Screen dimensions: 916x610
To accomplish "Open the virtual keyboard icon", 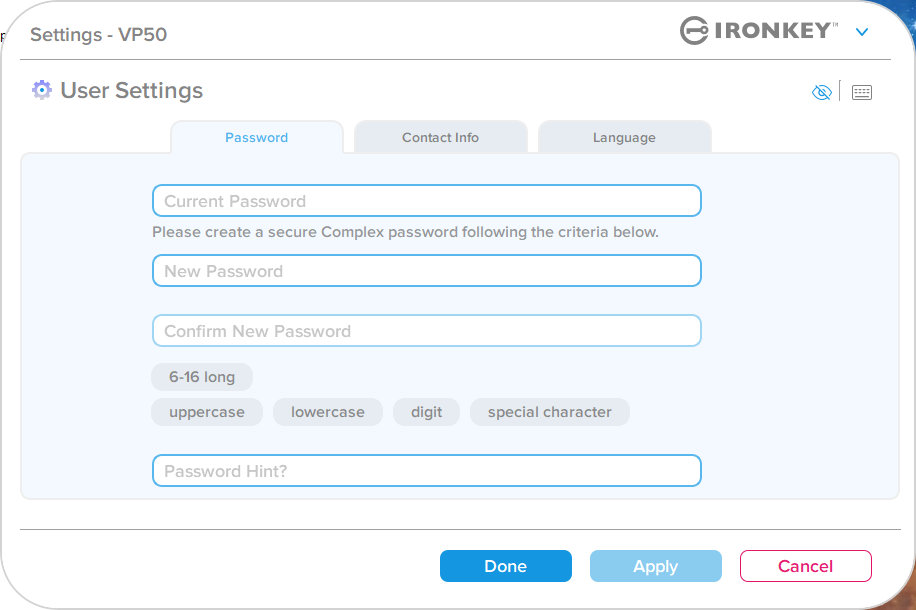I will click(x=862, y=92).
